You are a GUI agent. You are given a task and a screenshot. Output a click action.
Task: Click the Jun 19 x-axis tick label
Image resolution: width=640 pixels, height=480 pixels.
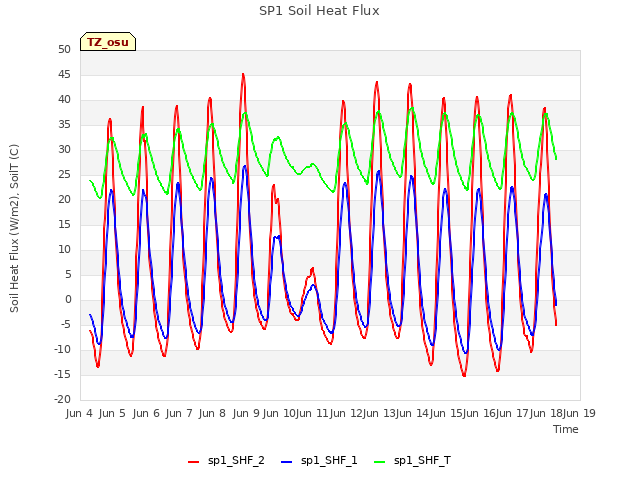(579, 413)
